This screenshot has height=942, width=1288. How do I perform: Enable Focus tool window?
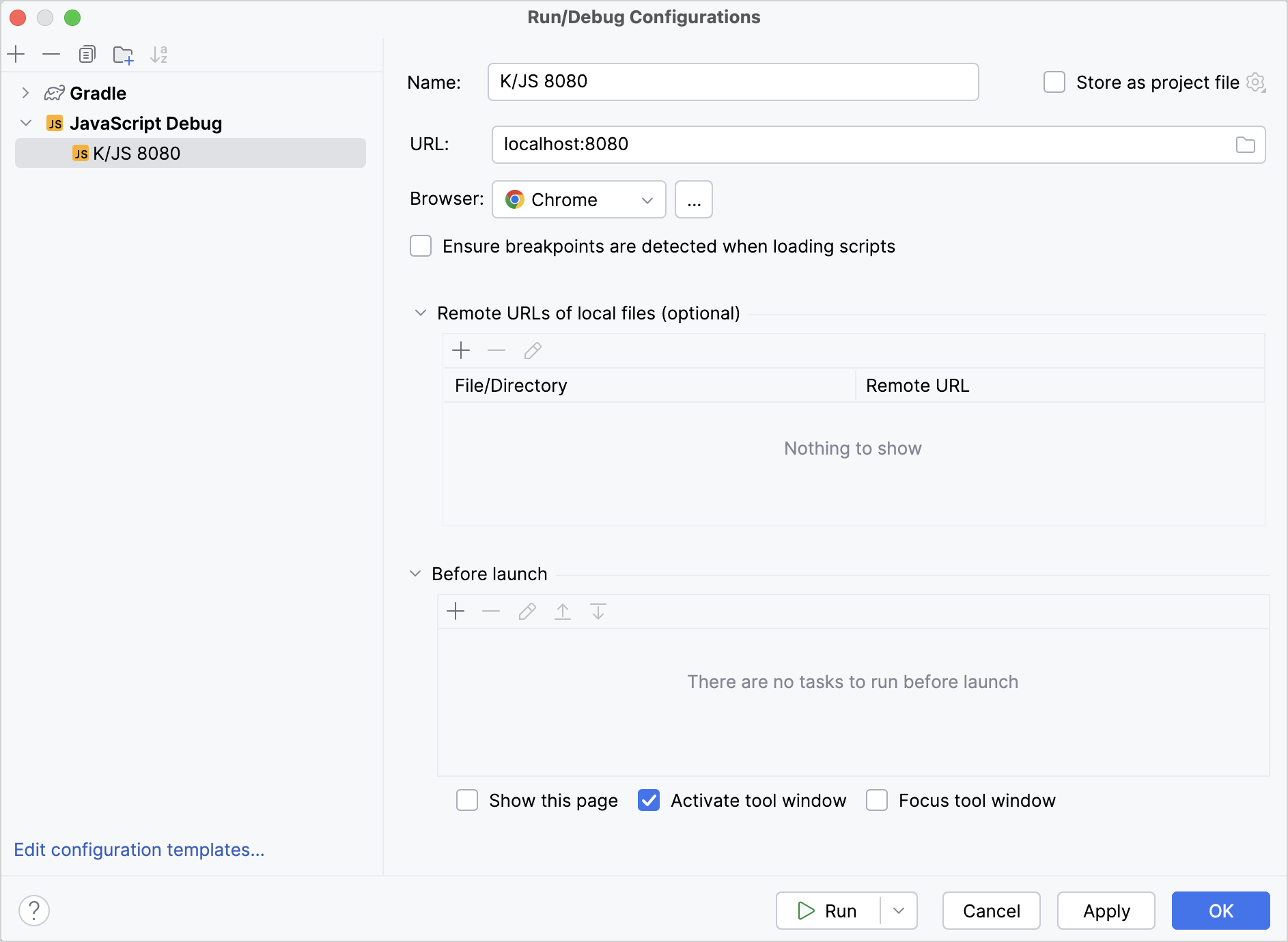click(877, 800)
